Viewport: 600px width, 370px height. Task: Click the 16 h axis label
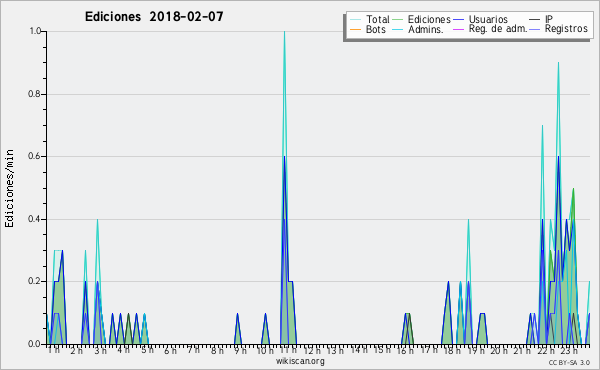(x=405, y=350)
